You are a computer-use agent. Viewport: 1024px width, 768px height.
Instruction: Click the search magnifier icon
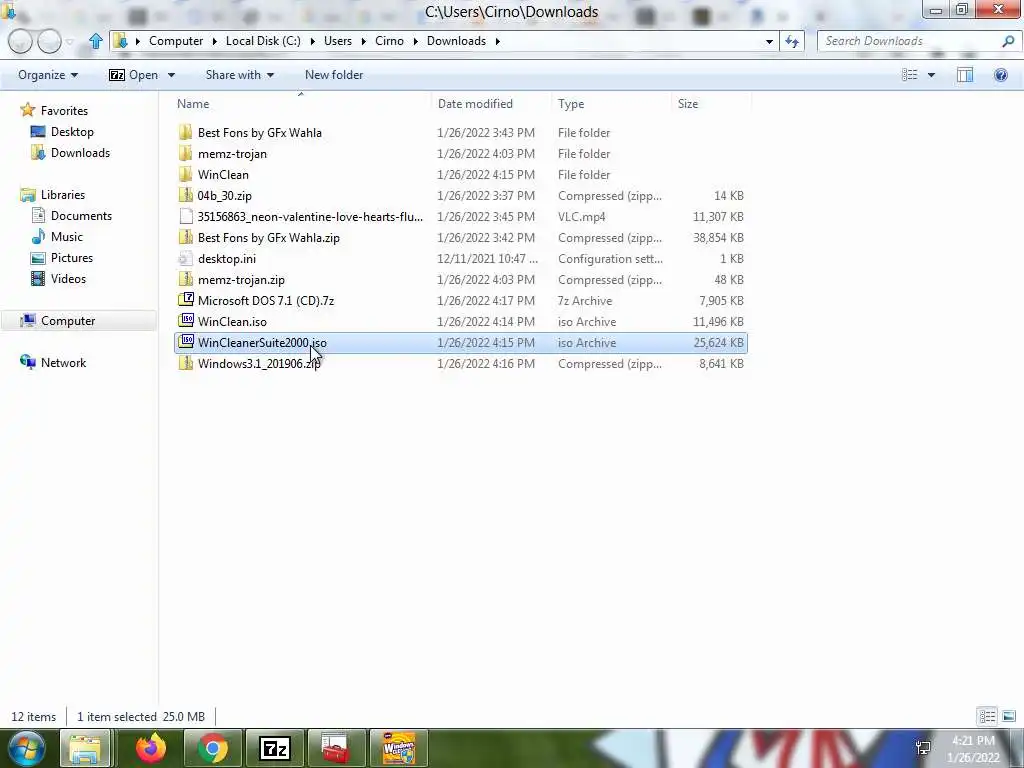click(1008, 41)
